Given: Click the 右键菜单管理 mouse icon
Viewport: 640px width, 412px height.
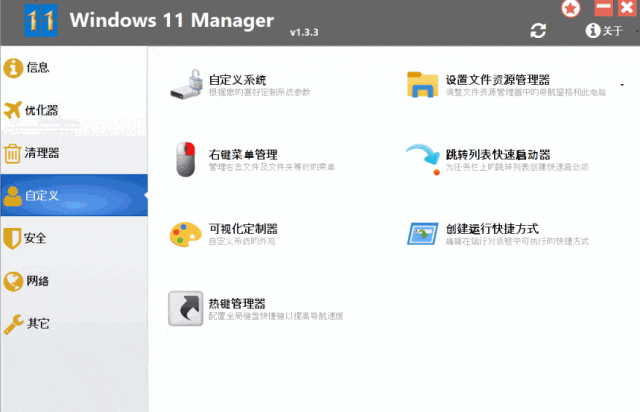Looking at the screenshot, I should [185, 159].
